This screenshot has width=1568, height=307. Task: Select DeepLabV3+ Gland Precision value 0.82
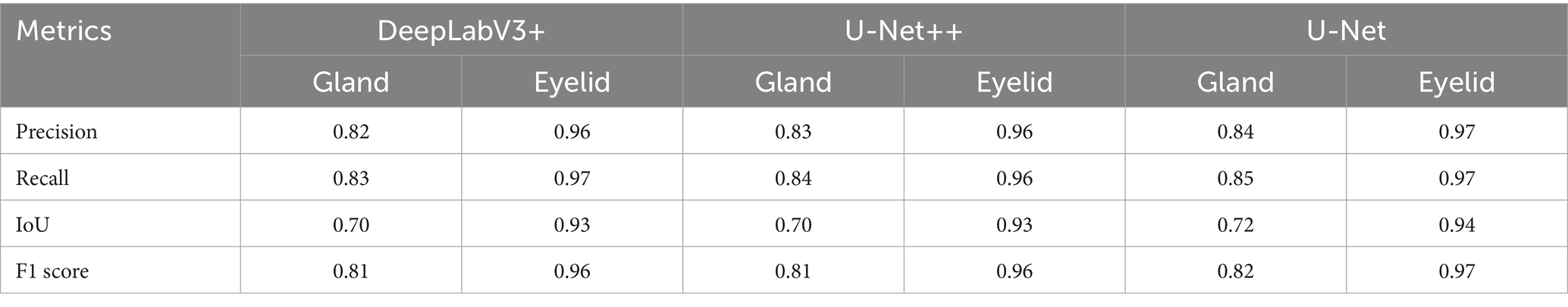pyautogui.click(x=351, y=132)
